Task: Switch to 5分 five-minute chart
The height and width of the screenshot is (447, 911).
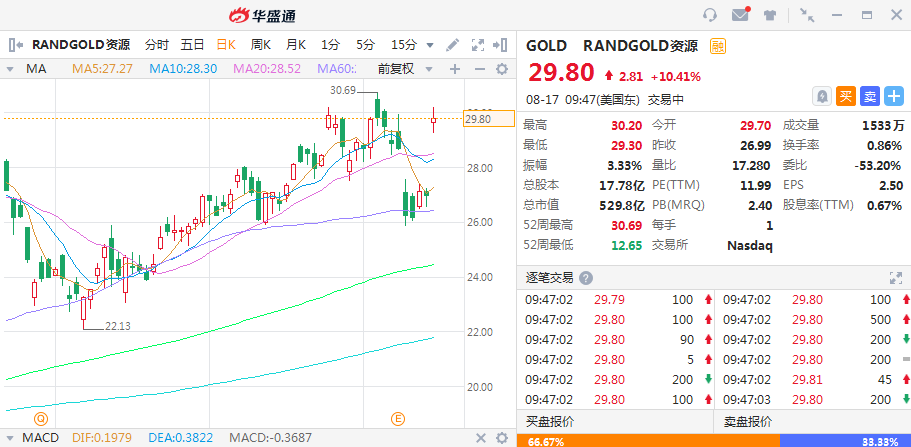Action: [365, 45]
